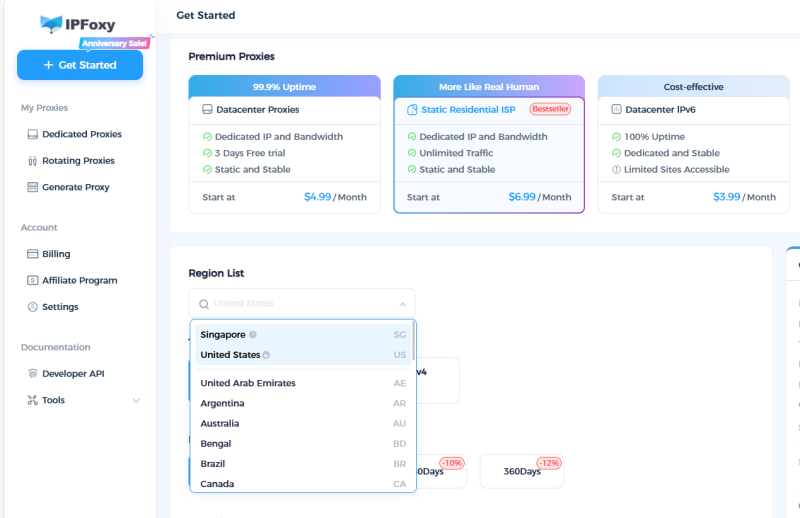This screenshot has width=800, height=518.
Task: Click the Datacenter IPv6 card icon
Action: point(616,109)
